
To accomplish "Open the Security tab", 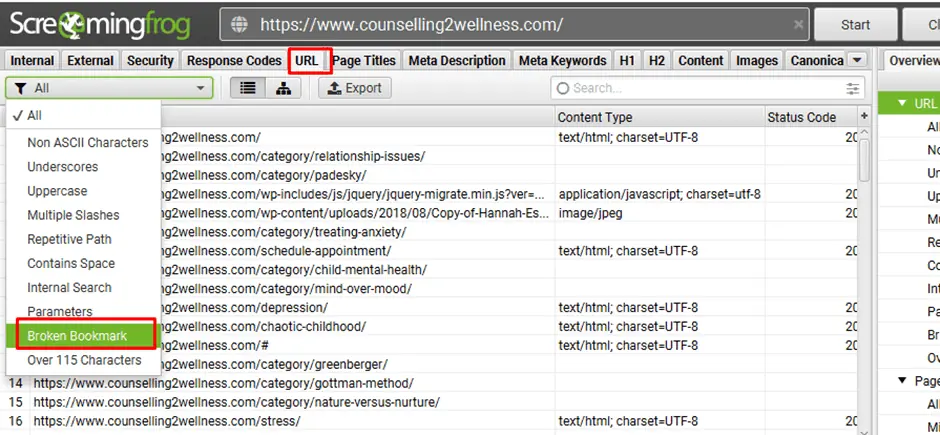I will pyautogui.click(x=150, y=61).
